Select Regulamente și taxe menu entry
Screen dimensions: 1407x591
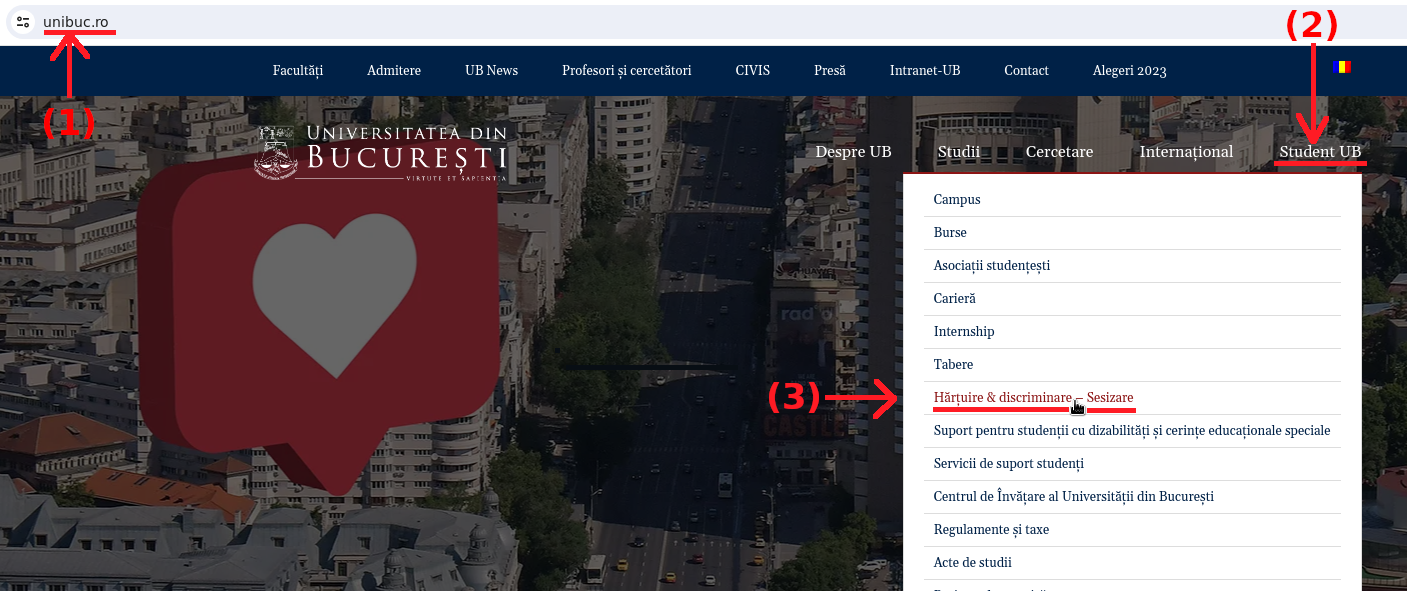(991, 530)
